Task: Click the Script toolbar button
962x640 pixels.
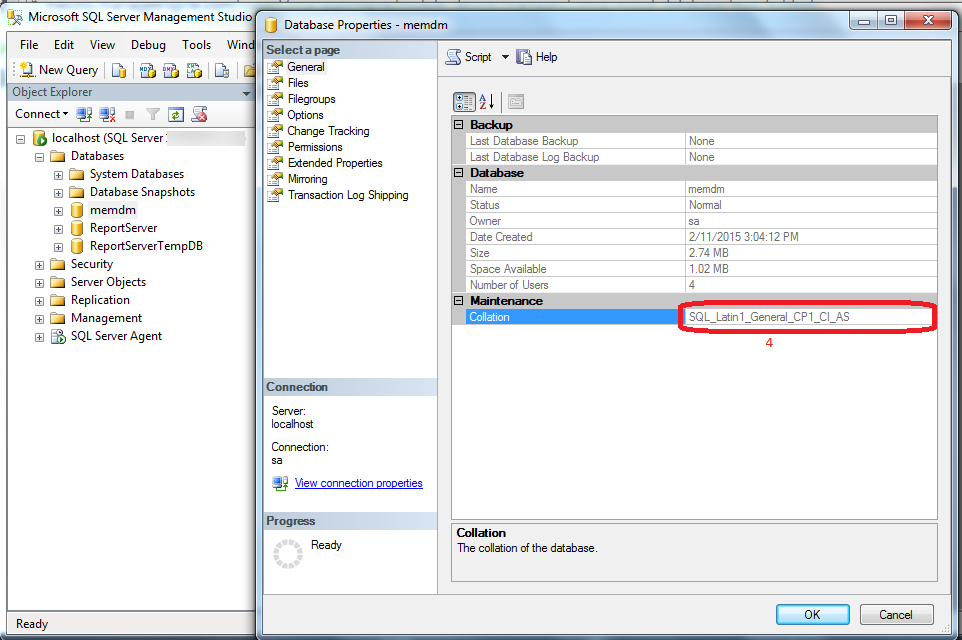Action: click(x=469, y=57)
